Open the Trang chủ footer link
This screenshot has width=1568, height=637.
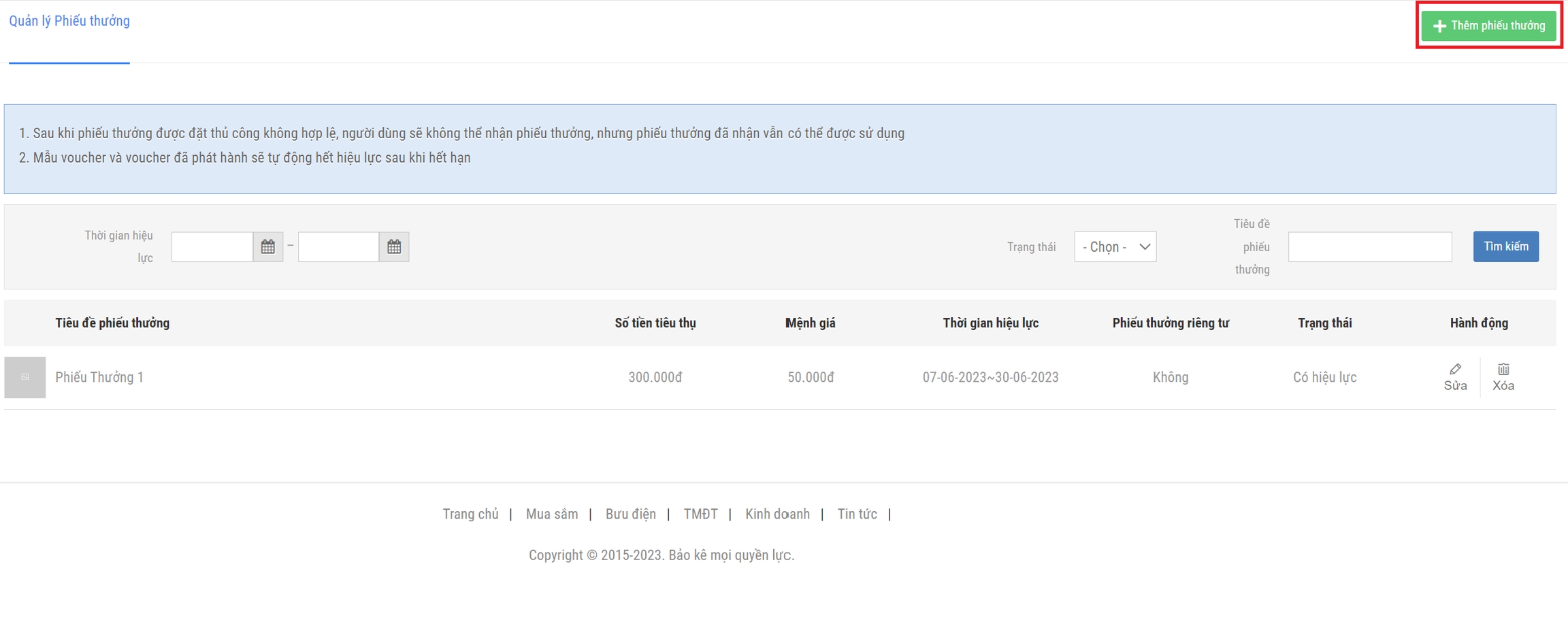tap(470, 514)
